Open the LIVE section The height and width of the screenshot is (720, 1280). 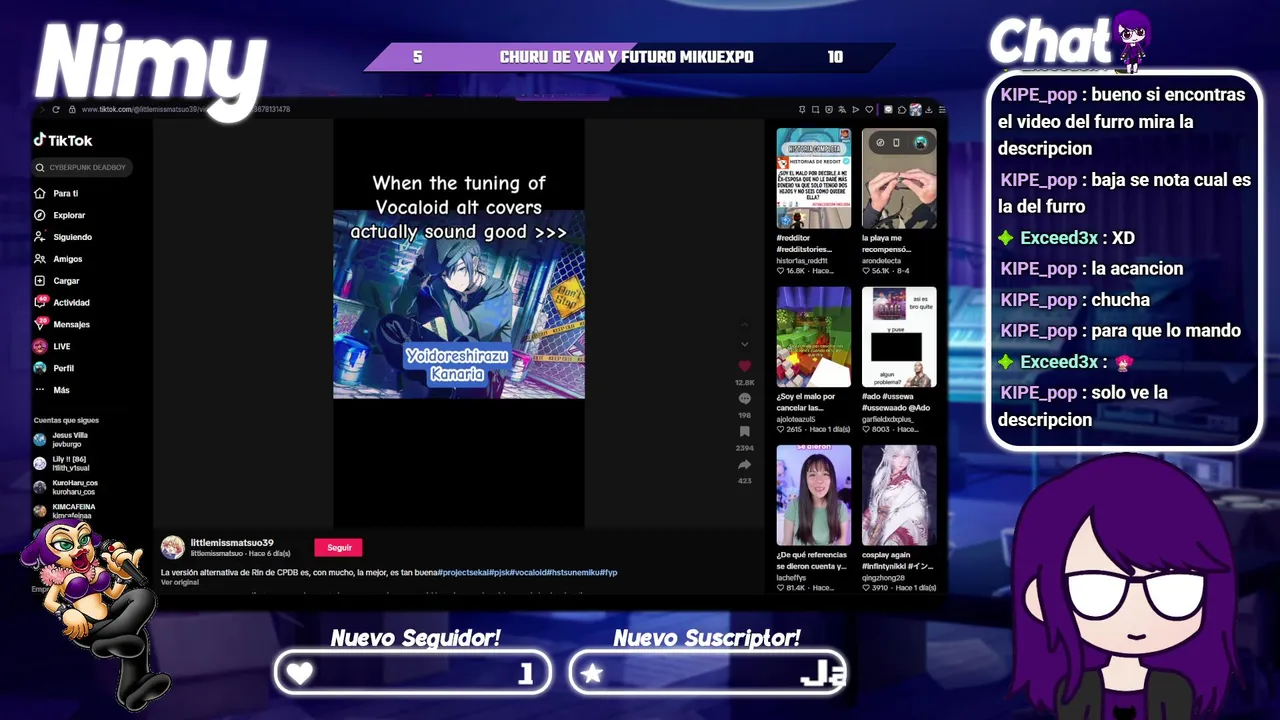[x=52, y=346]
